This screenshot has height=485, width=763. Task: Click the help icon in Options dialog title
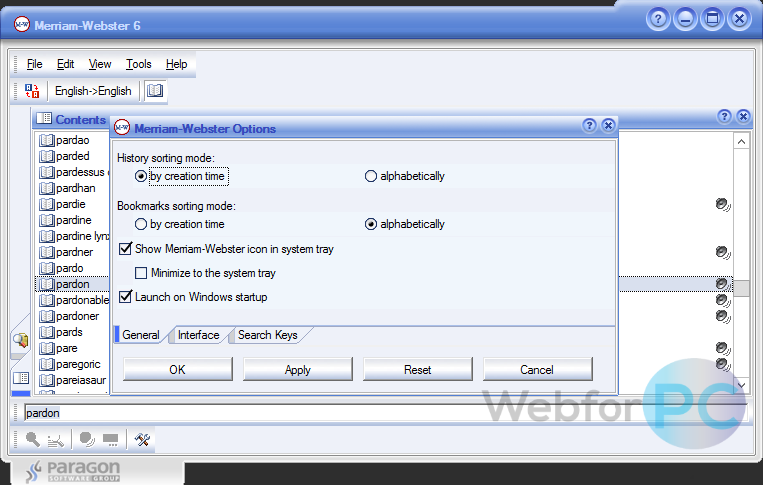click(589, 126)
